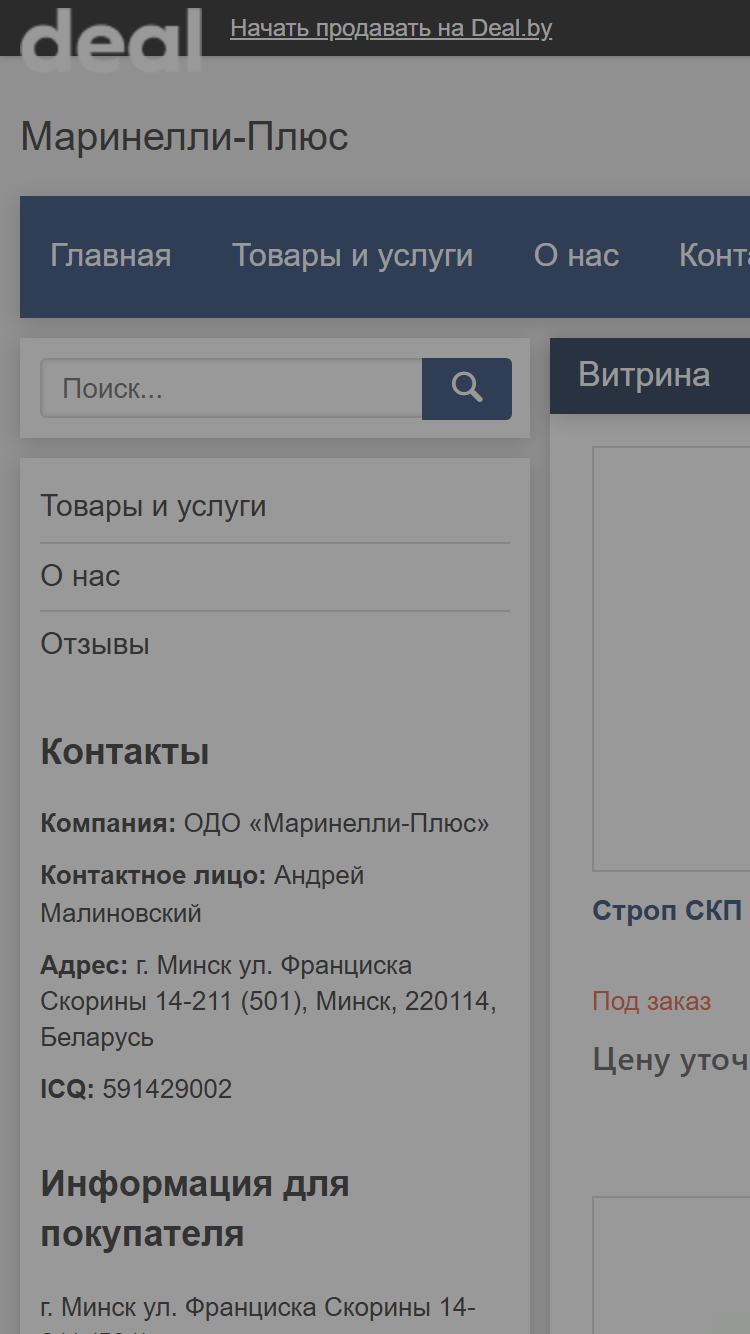Open the Строп СКП product title link
This screenshot has height=1334, width=750.
tap(668, 911)
